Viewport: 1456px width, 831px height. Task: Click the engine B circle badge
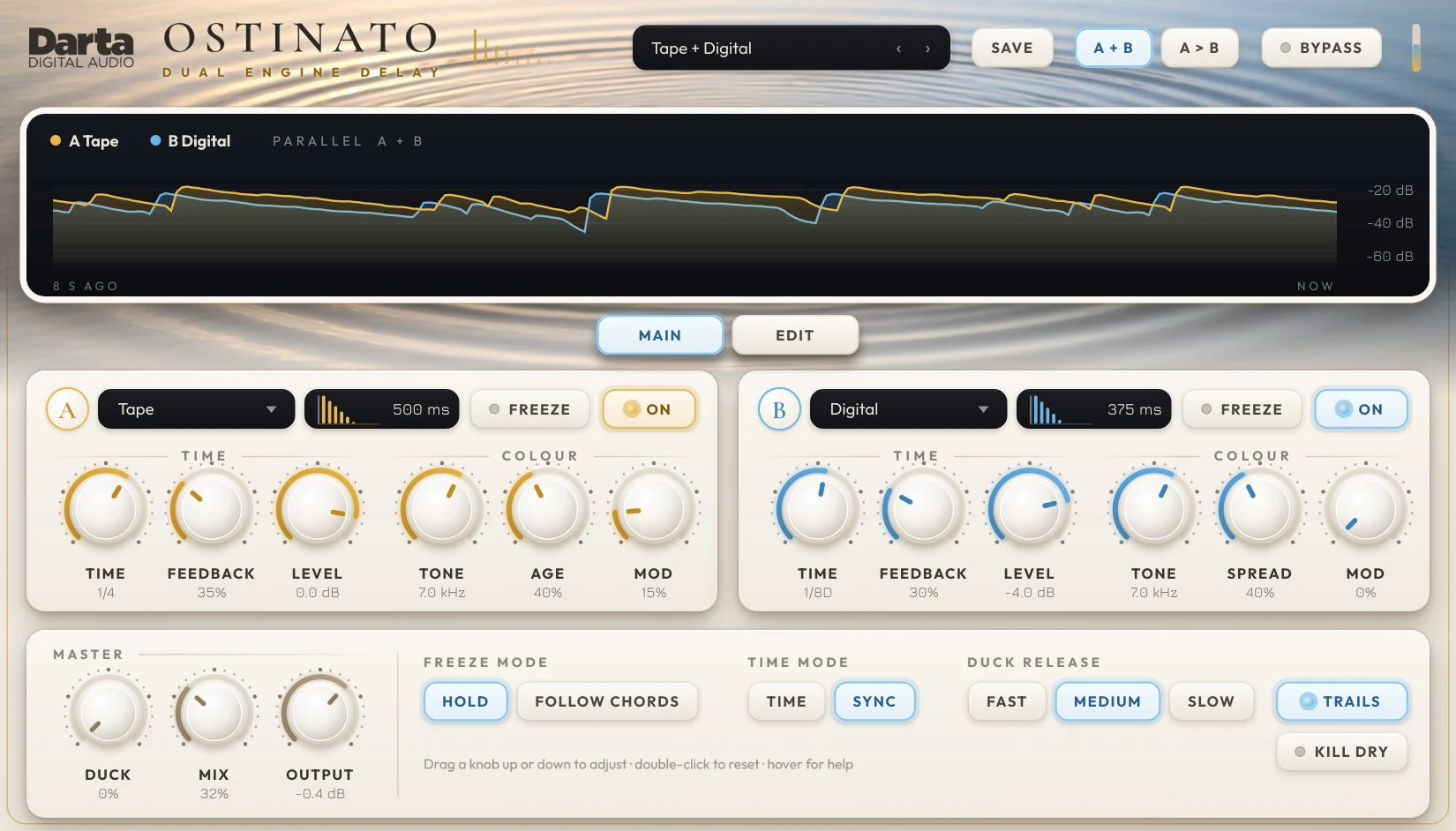pyautogui.click(x=779, y=409)
